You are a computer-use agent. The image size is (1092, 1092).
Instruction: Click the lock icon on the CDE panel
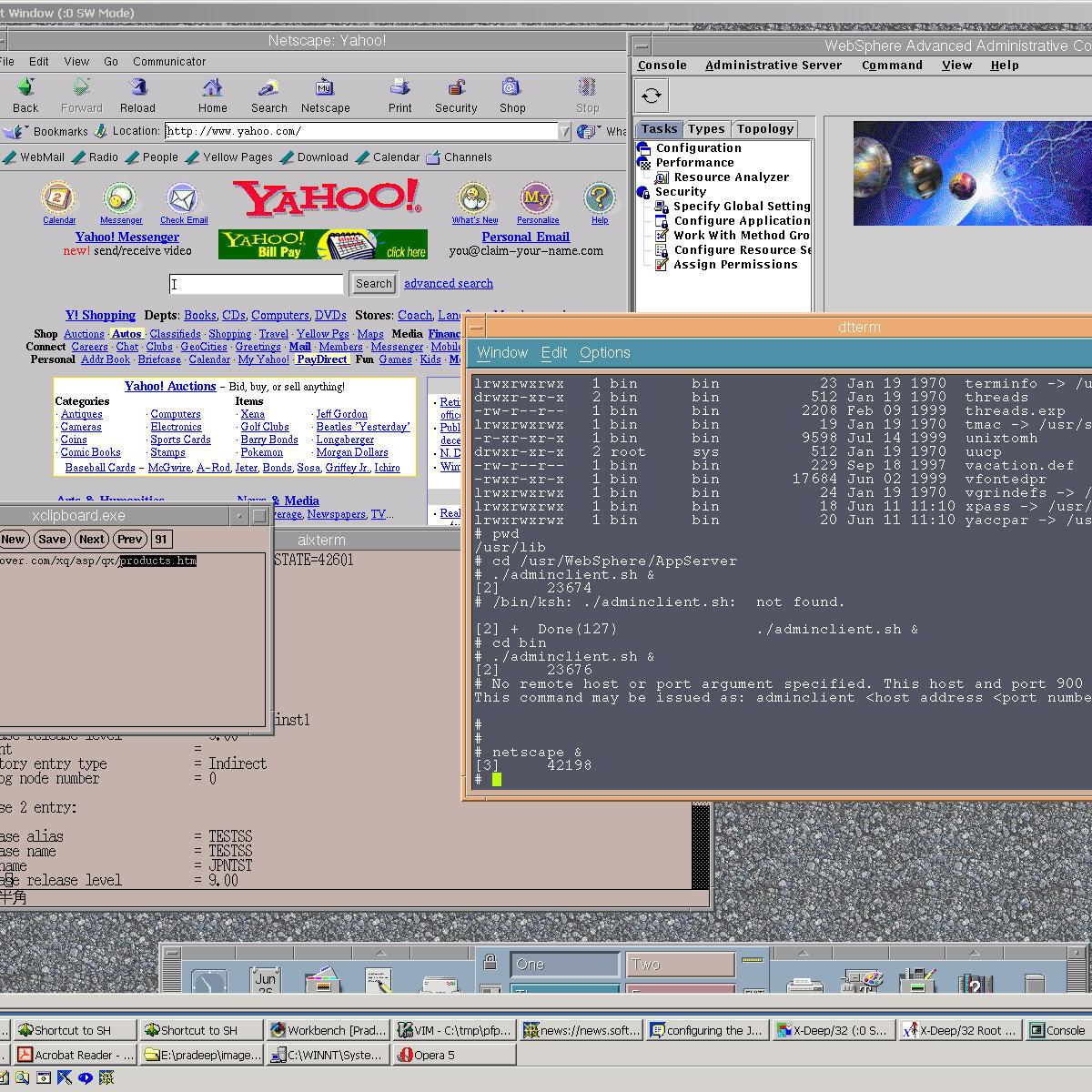(x=490, y=962)
